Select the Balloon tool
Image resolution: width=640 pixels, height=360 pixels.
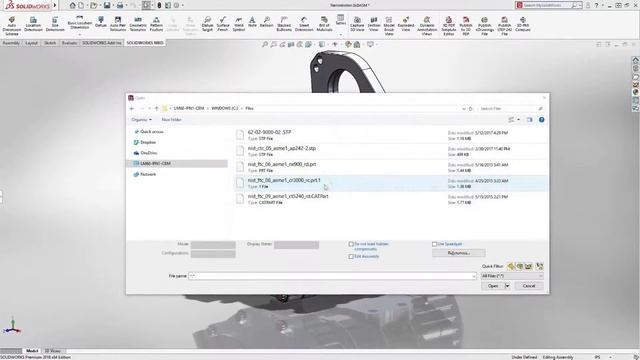pyautogui.click(x=267, y=22)
